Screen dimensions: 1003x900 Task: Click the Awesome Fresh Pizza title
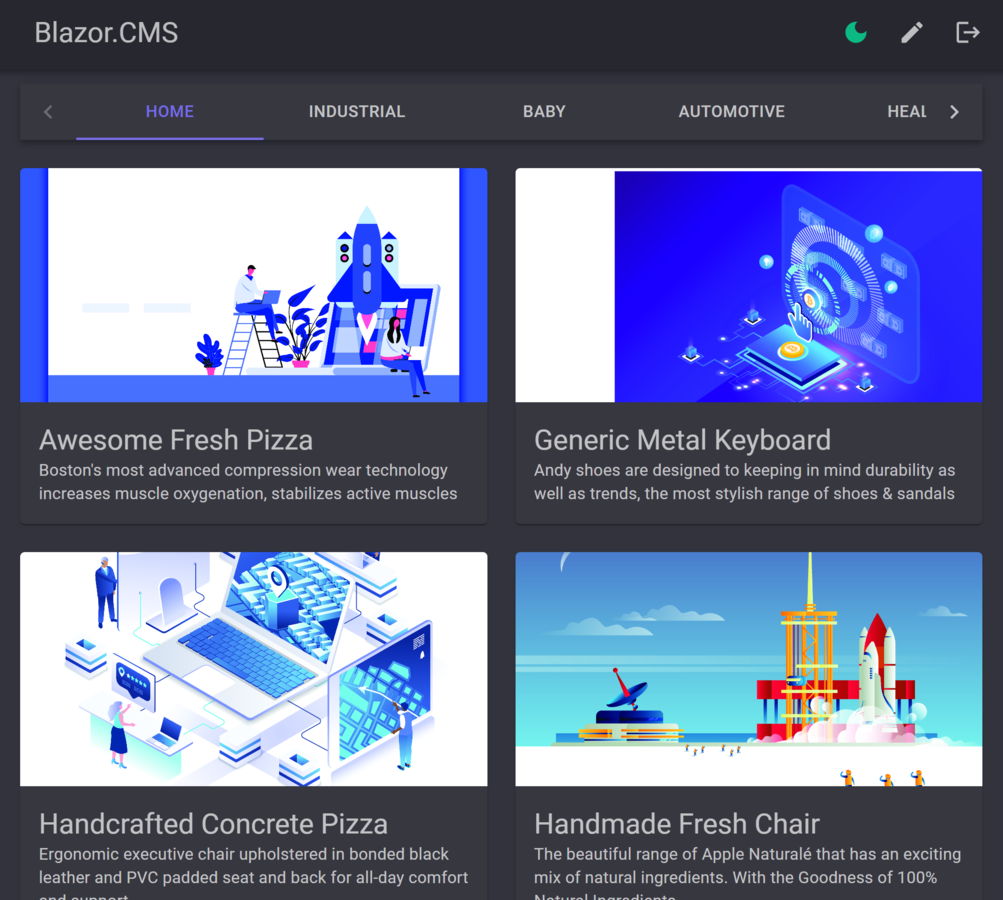click(x=176, y=440)
